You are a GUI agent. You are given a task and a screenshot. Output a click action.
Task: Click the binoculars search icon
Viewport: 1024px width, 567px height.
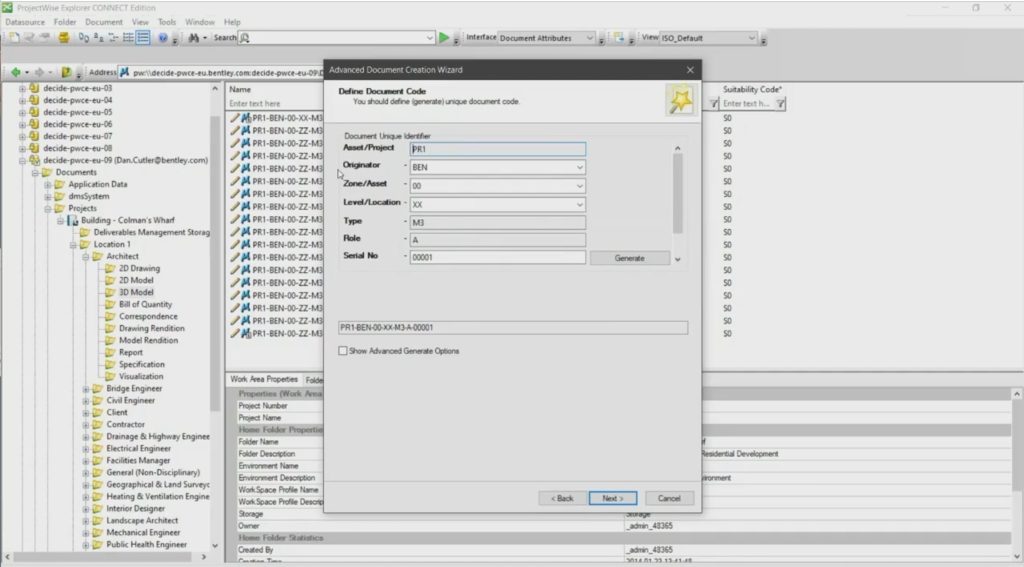pos(193,38)
